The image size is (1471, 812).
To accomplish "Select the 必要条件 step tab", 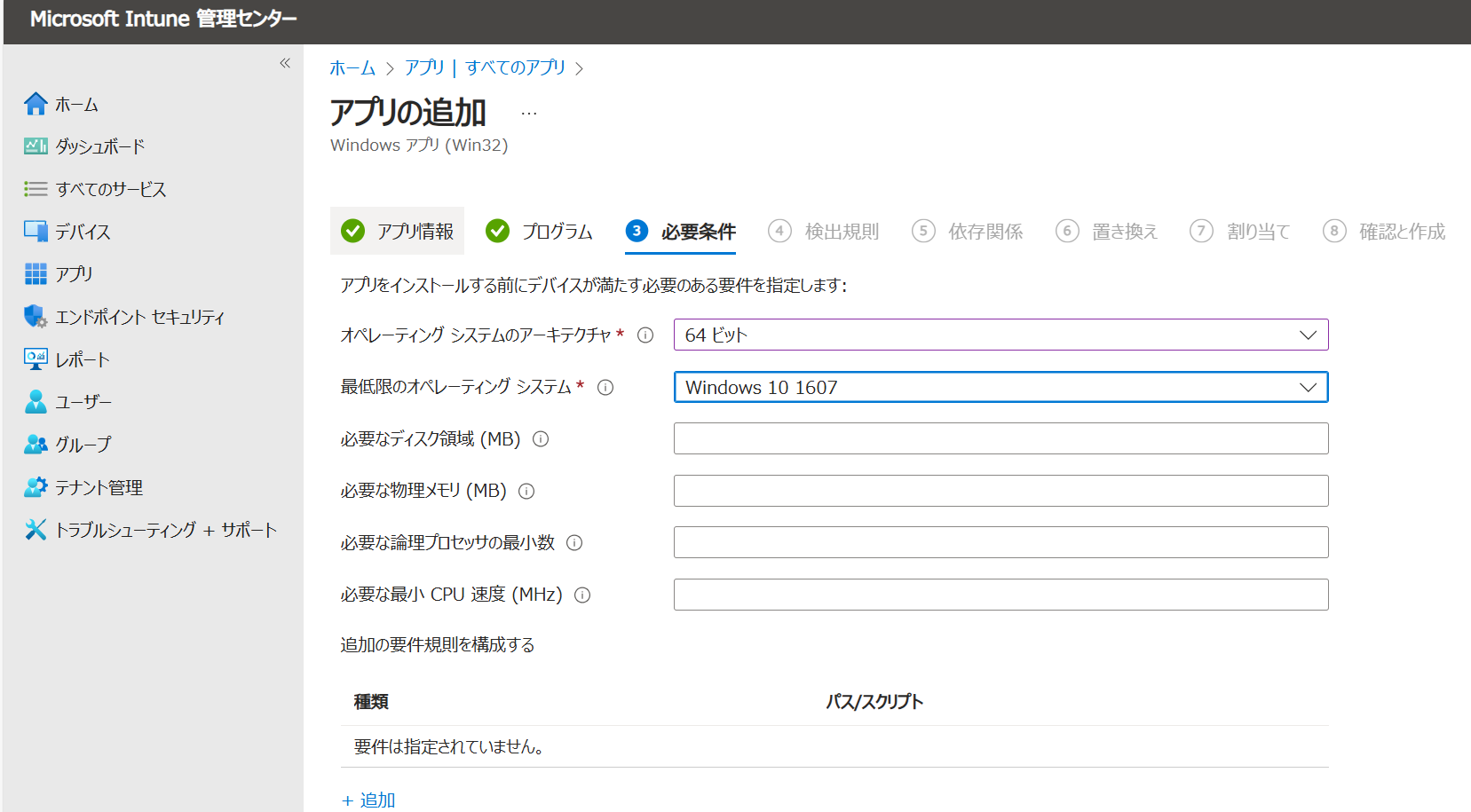I will (681, 232).
